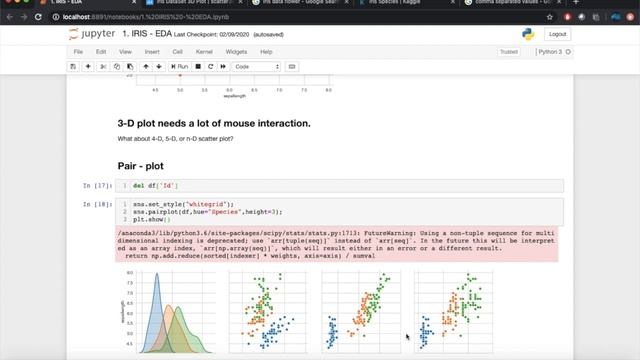640x360 pixels.
Task: Cut selected cells with scissors icon
Action: (103, 67)
